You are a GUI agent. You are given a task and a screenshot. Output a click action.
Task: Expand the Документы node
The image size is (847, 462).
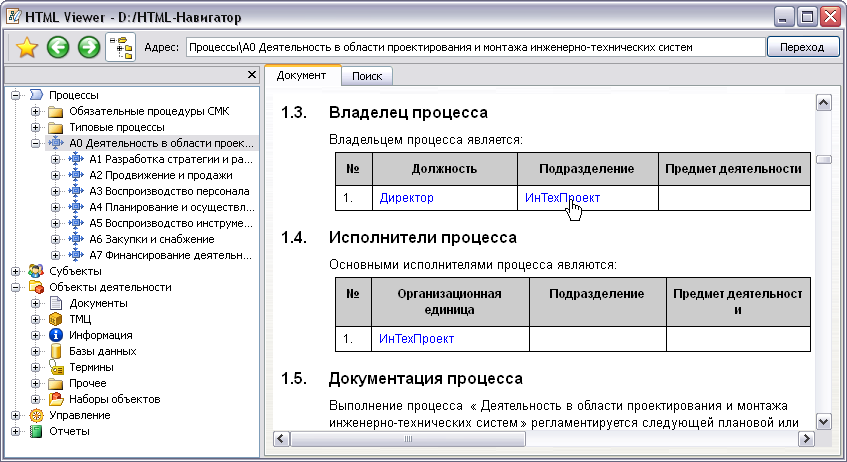[36, 303]
